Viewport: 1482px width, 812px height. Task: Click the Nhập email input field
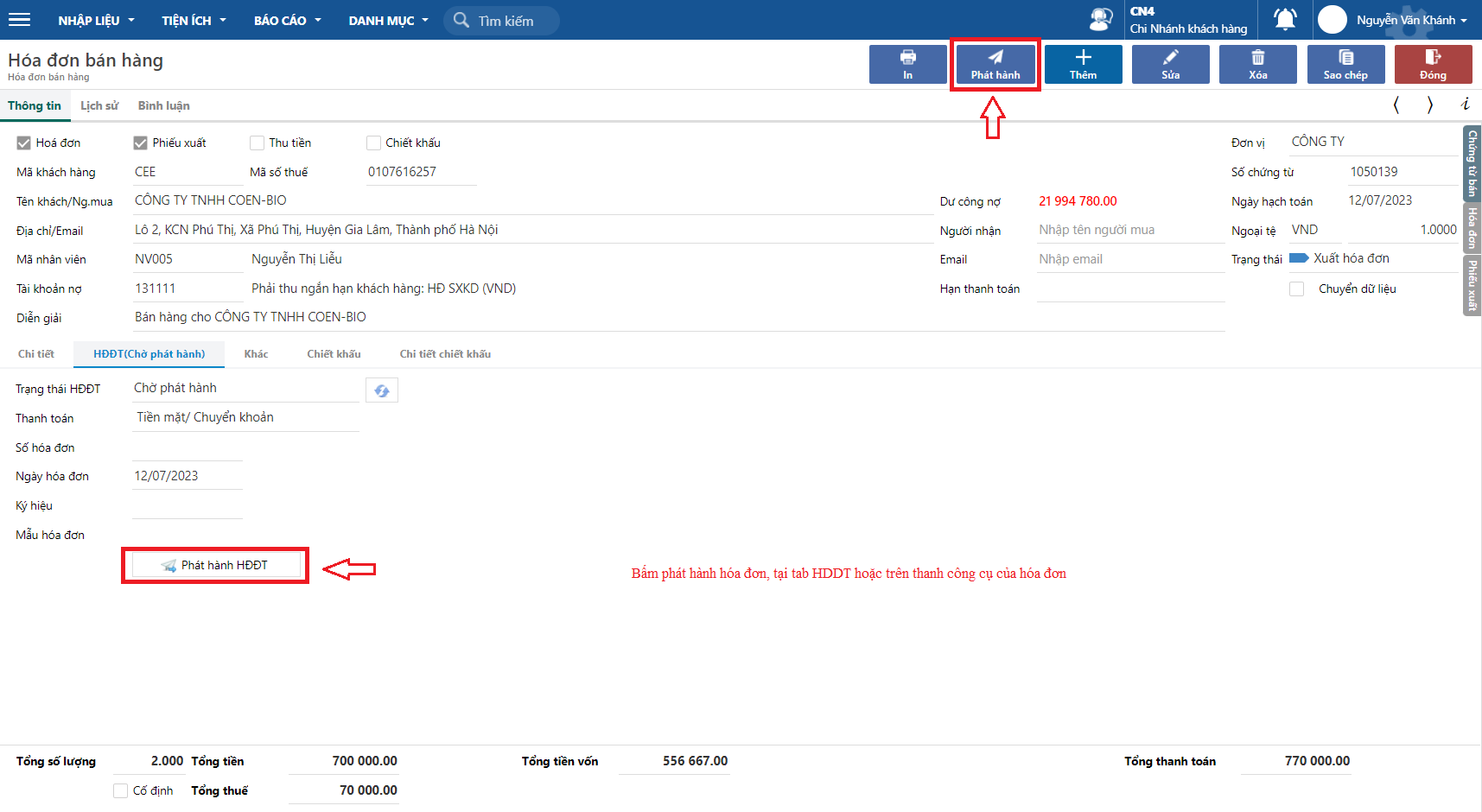tap(1129, 259)
